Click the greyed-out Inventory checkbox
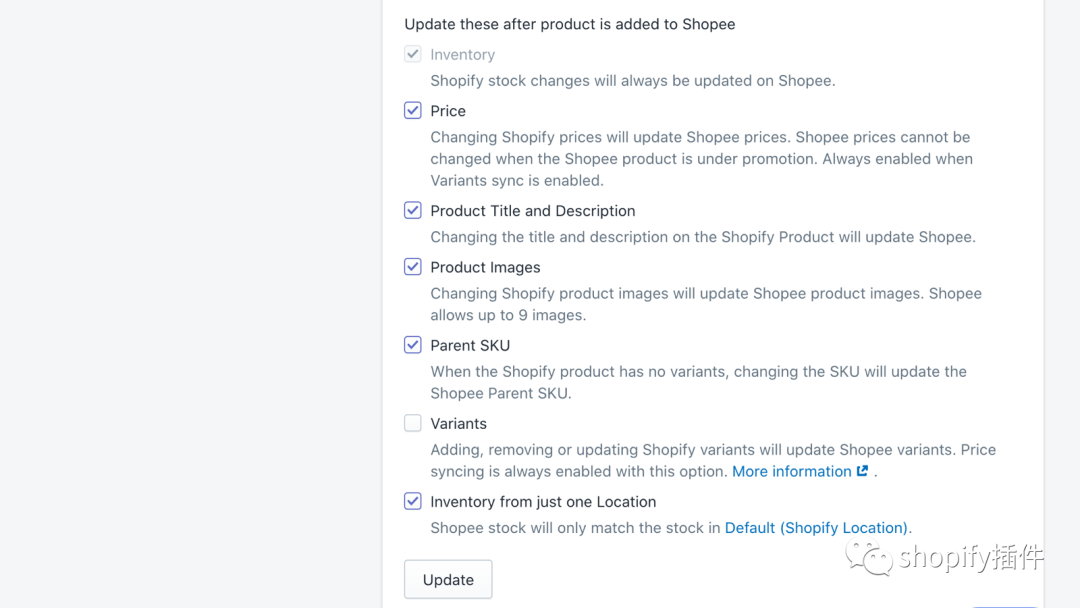 click(x=413, y=54)
